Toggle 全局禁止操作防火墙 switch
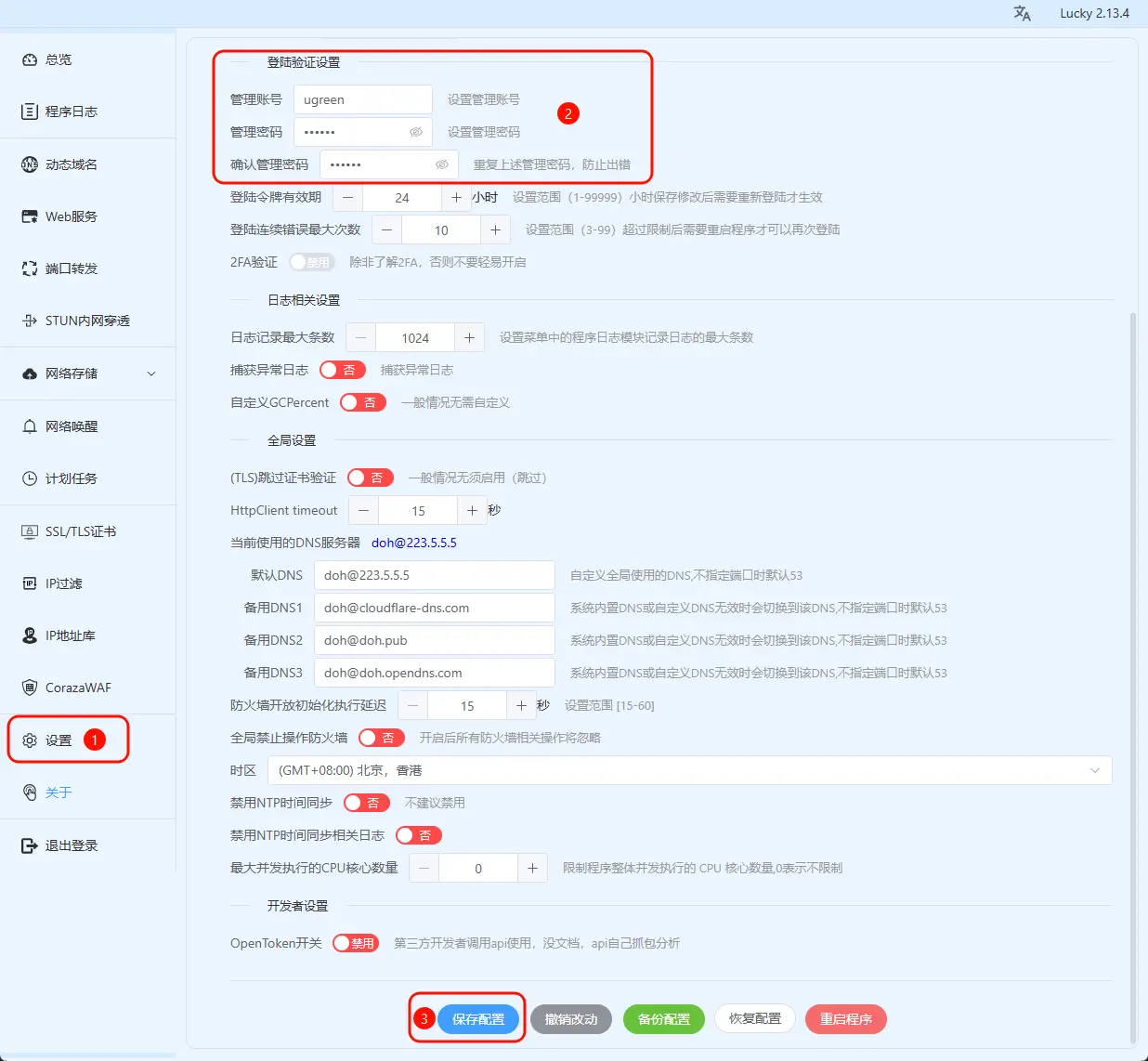Image resolution: width=1148 pixels, height=1061 pixels. [x=381, y=738]
